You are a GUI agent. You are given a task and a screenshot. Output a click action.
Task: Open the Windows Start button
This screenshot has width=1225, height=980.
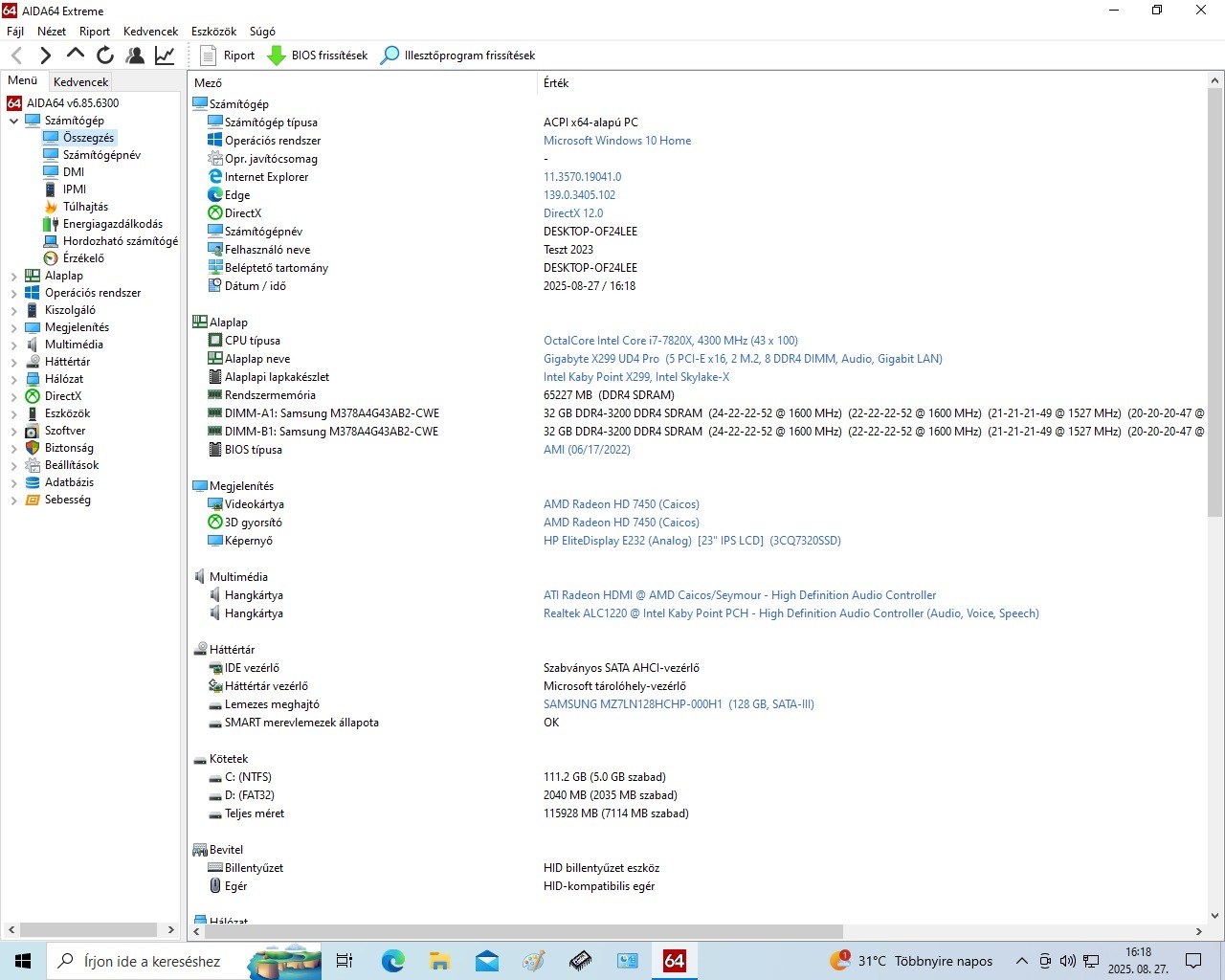point(23,961)
